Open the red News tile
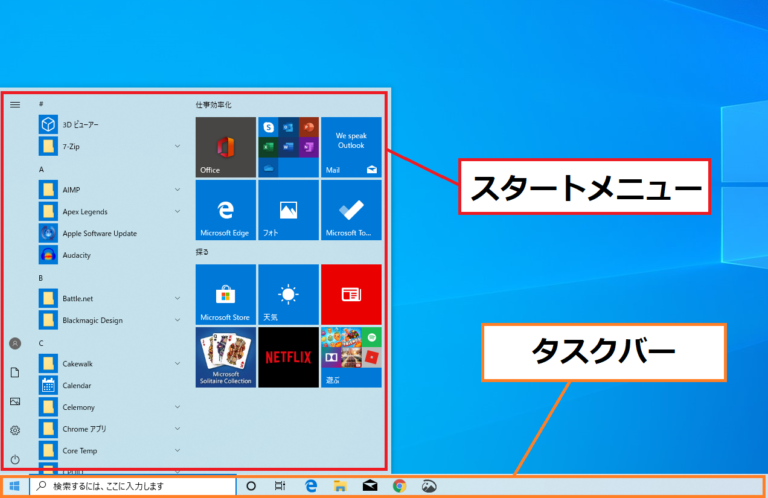Screen dimensions: 768x498 pyautogui.click(x=351, y=294)
